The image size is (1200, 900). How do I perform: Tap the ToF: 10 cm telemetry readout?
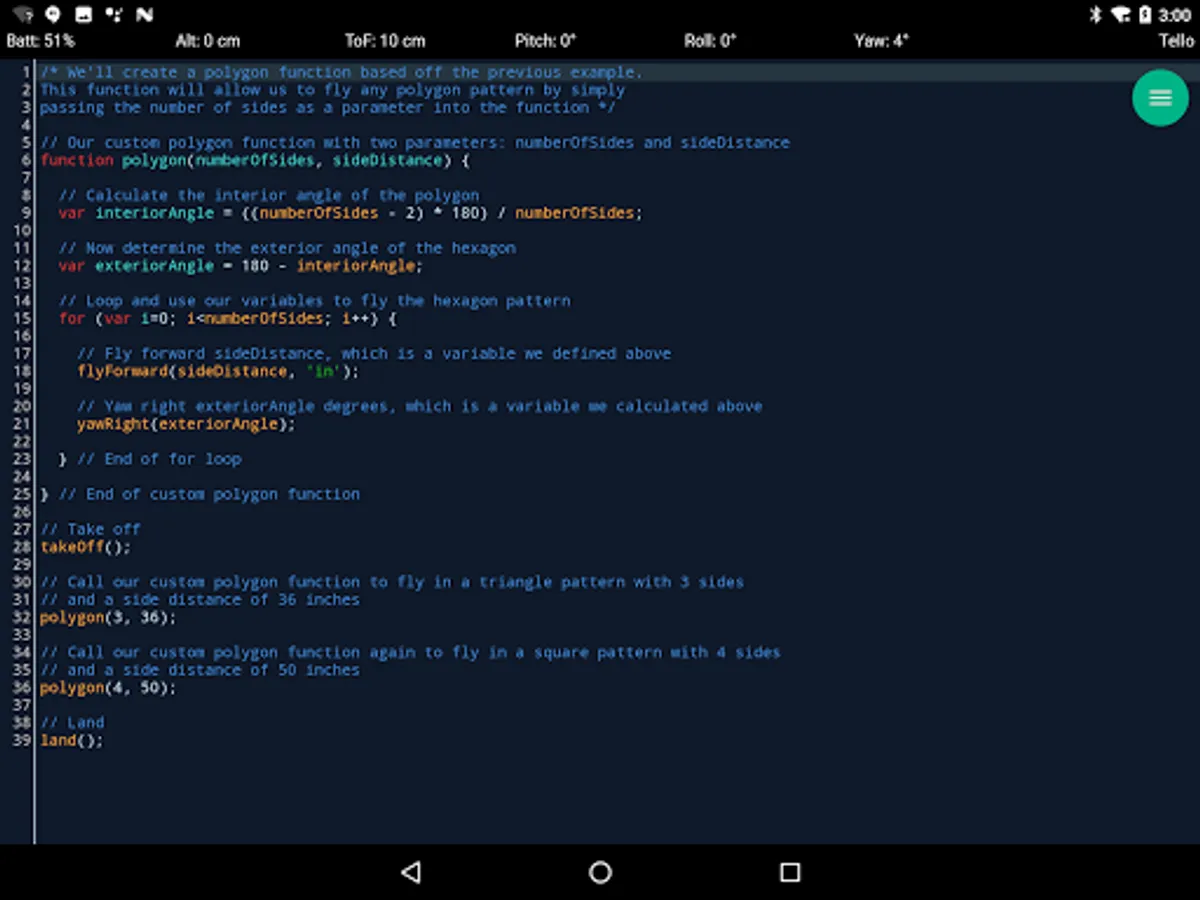tap(385, 41)
